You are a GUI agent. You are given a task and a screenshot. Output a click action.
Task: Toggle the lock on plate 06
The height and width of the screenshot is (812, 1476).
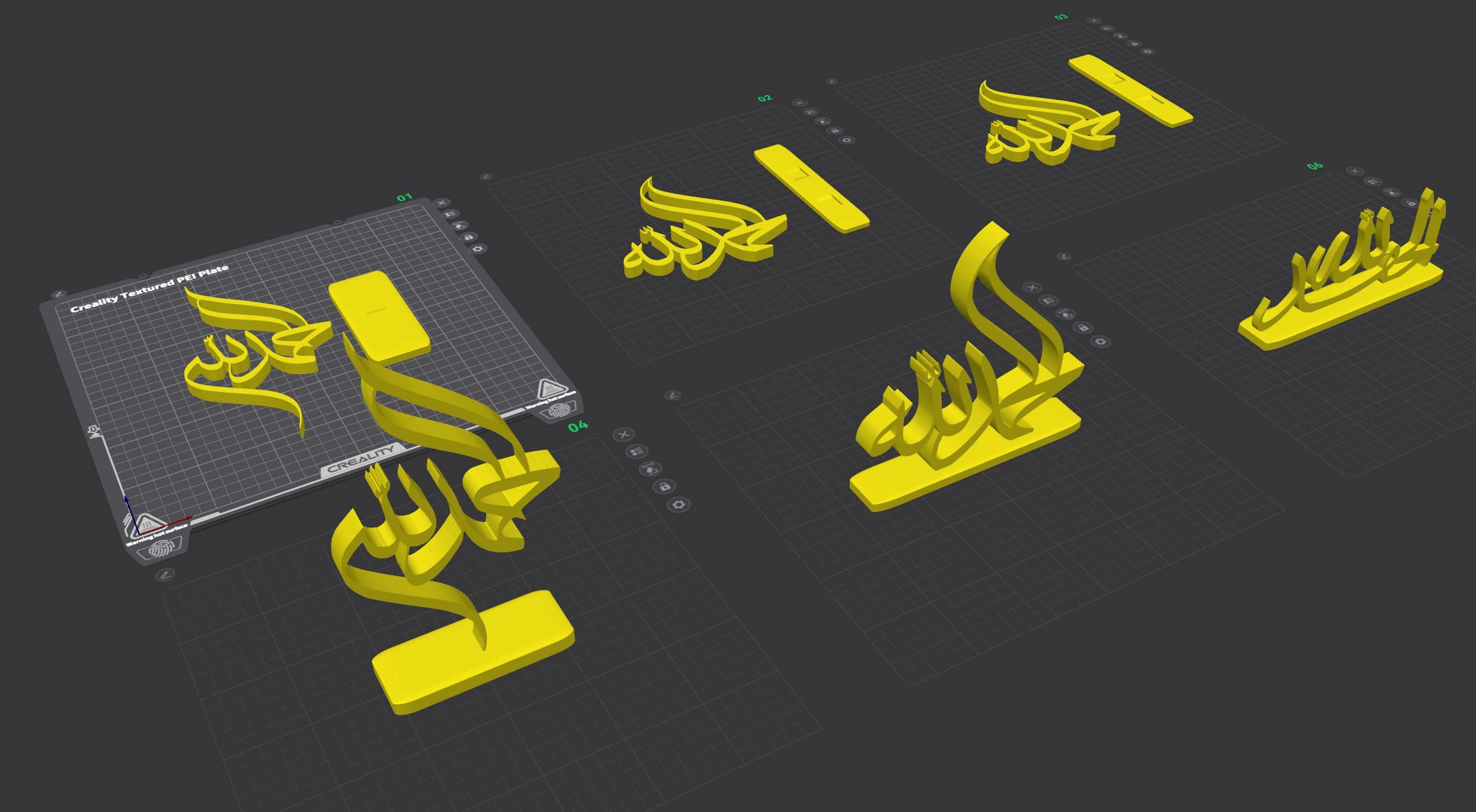[x=1409, y=203]
